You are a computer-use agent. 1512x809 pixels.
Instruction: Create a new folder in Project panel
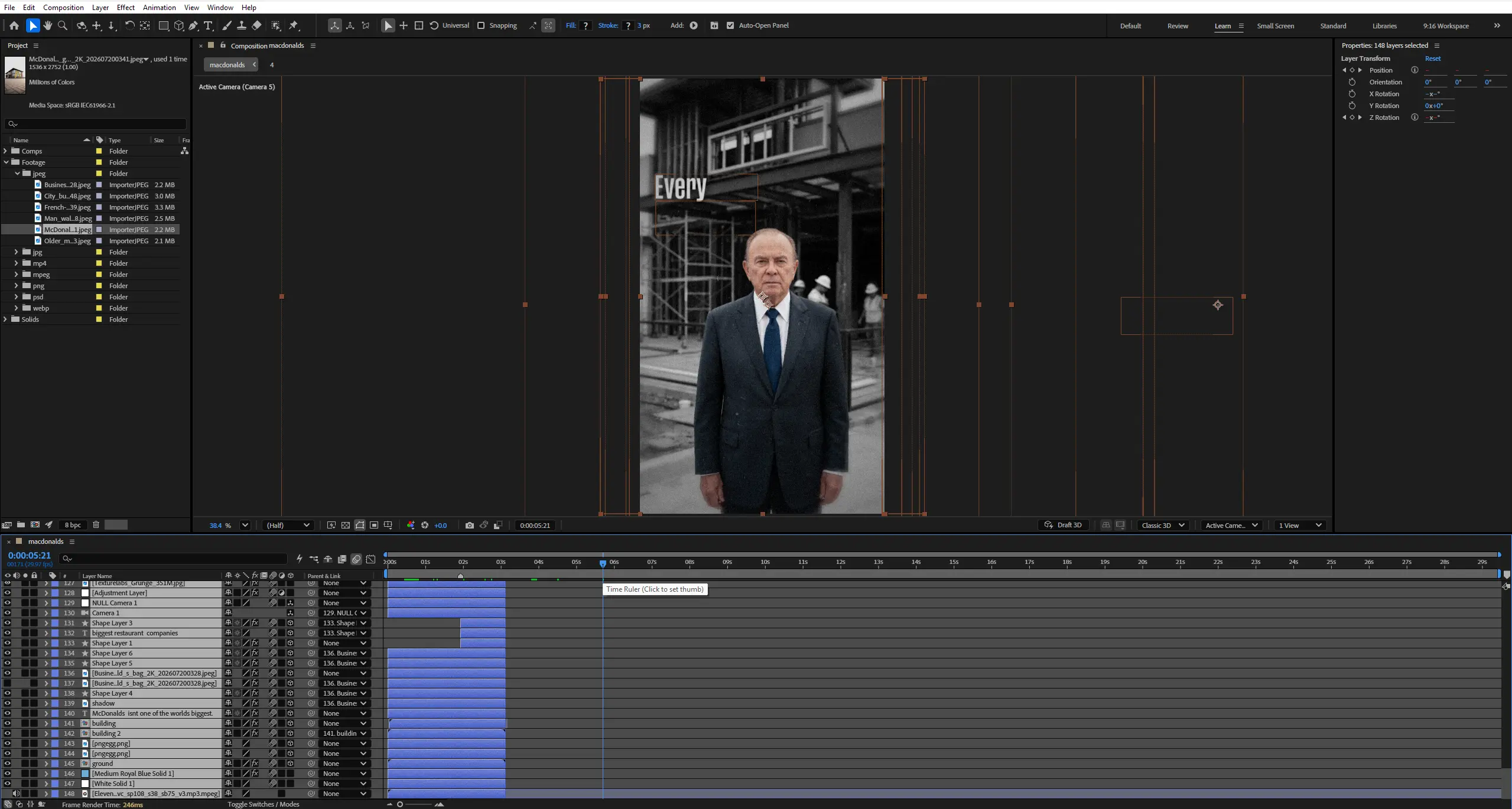[x=21, y=524]
